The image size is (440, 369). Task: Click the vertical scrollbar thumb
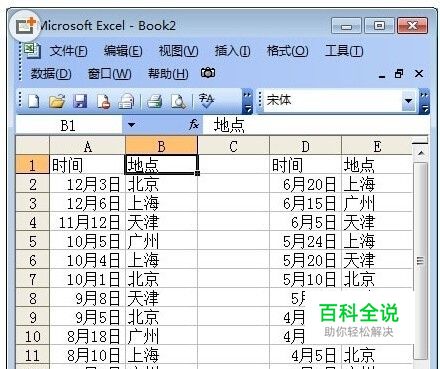pyautogui.click(x=420, y=261)
